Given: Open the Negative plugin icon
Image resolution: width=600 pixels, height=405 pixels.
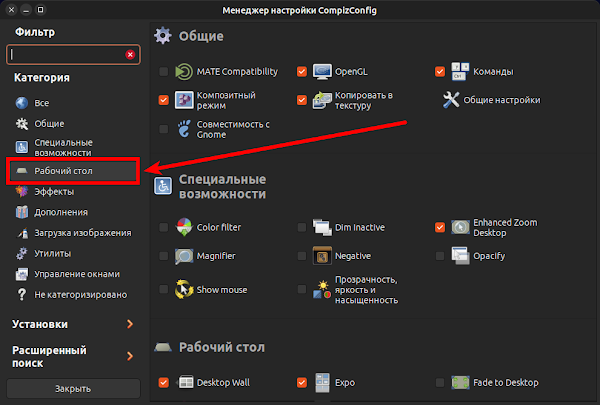Looking at the screenshot, I should 322,256.
